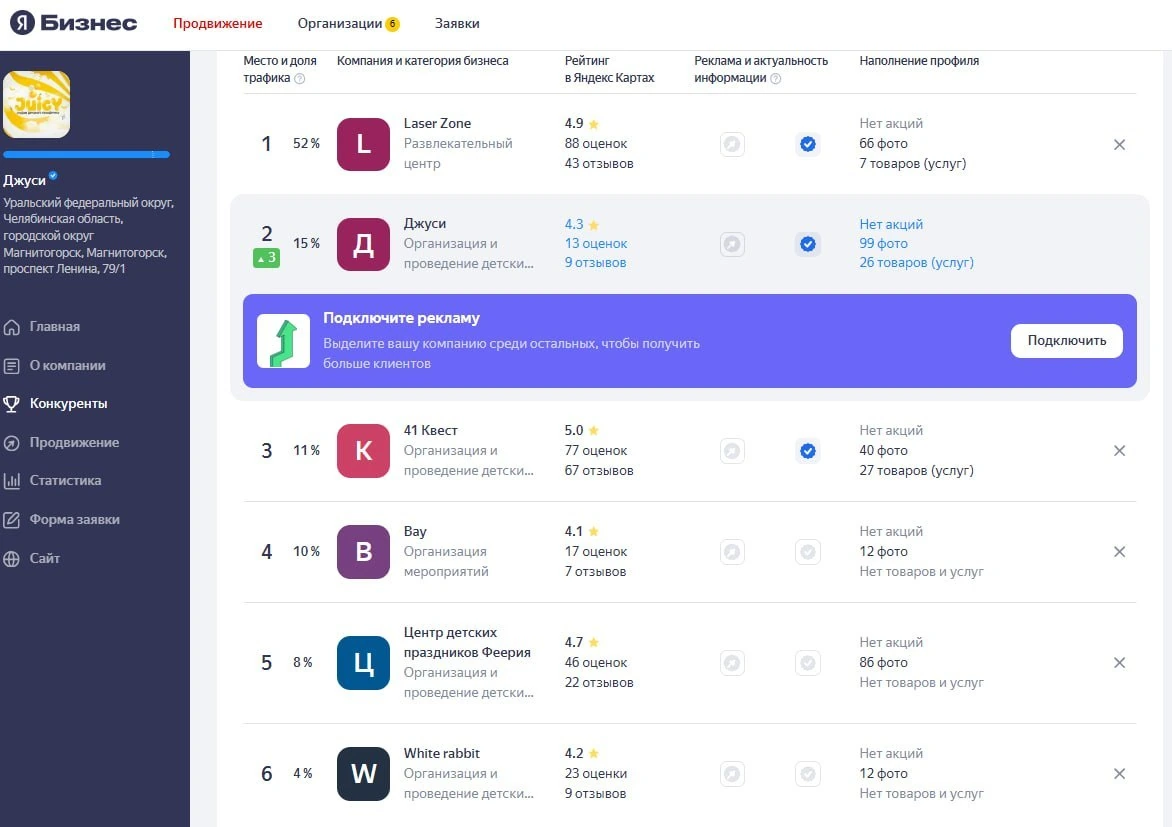The width and height of the screenshot is (1172, 827).
Task: Click the blue profile completion progress bar
Action: (x=87, y=155)
